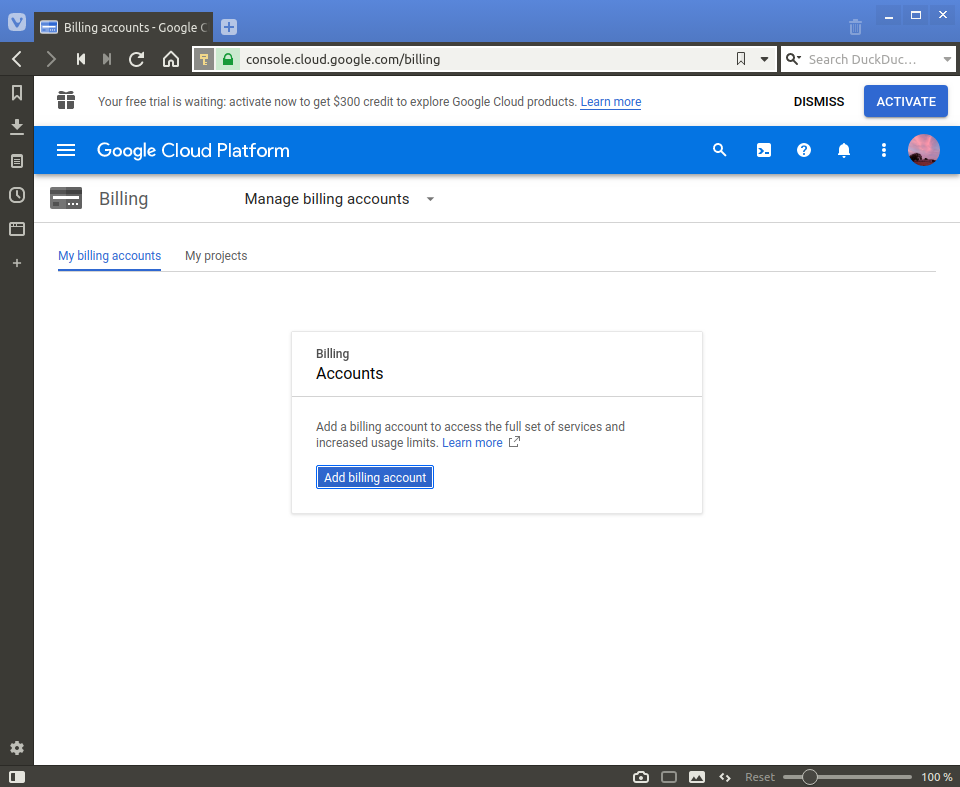Open a new tab with plus button
This screenshot has width=960, height=787.
coord(229,27)
